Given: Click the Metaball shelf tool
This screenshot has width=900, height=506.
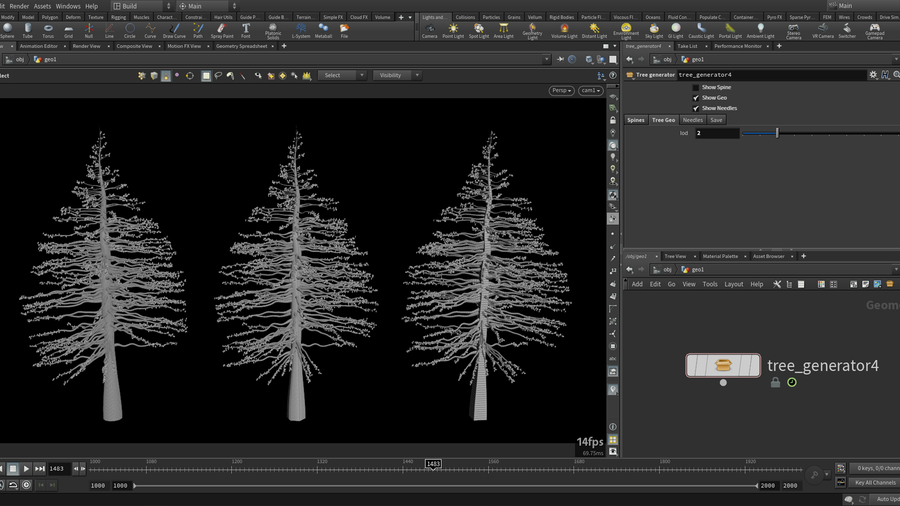Looking at the screenshot, I should point(323,30).
